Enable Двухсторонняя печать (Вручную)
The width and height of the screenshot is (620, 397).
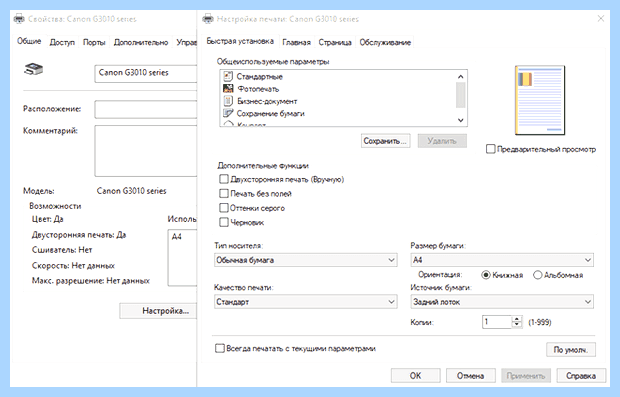point(223,179)
